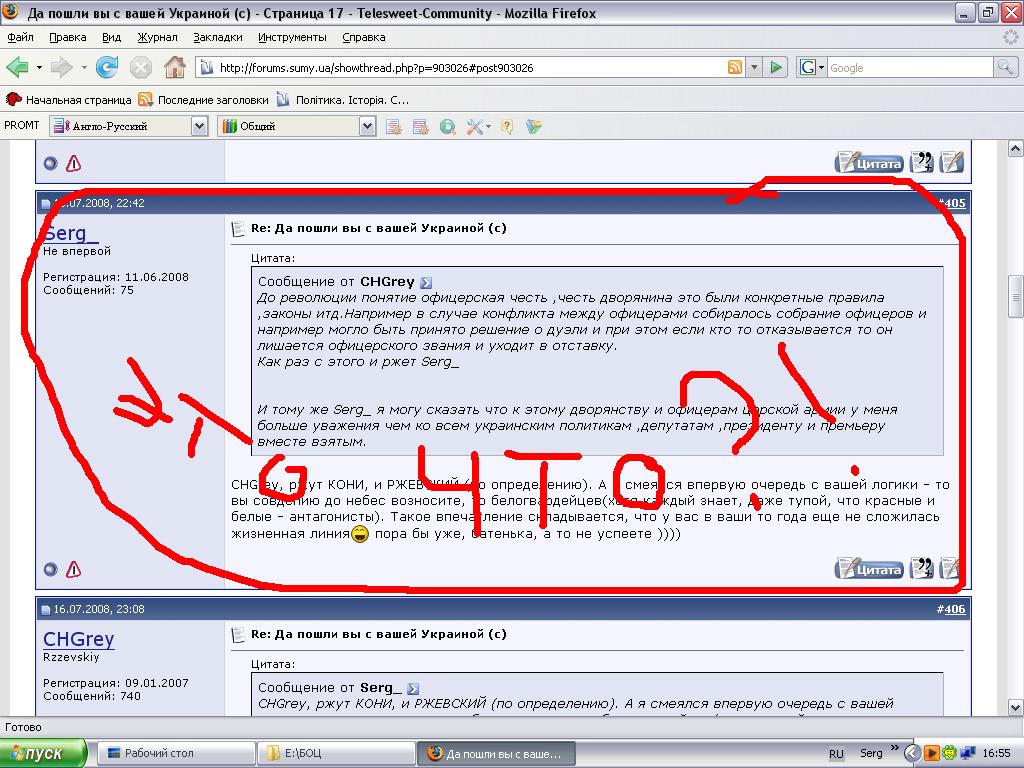Click the report post warning triangle in post 405
This screenshot has height=768, width=1024.
click(73, 570)
